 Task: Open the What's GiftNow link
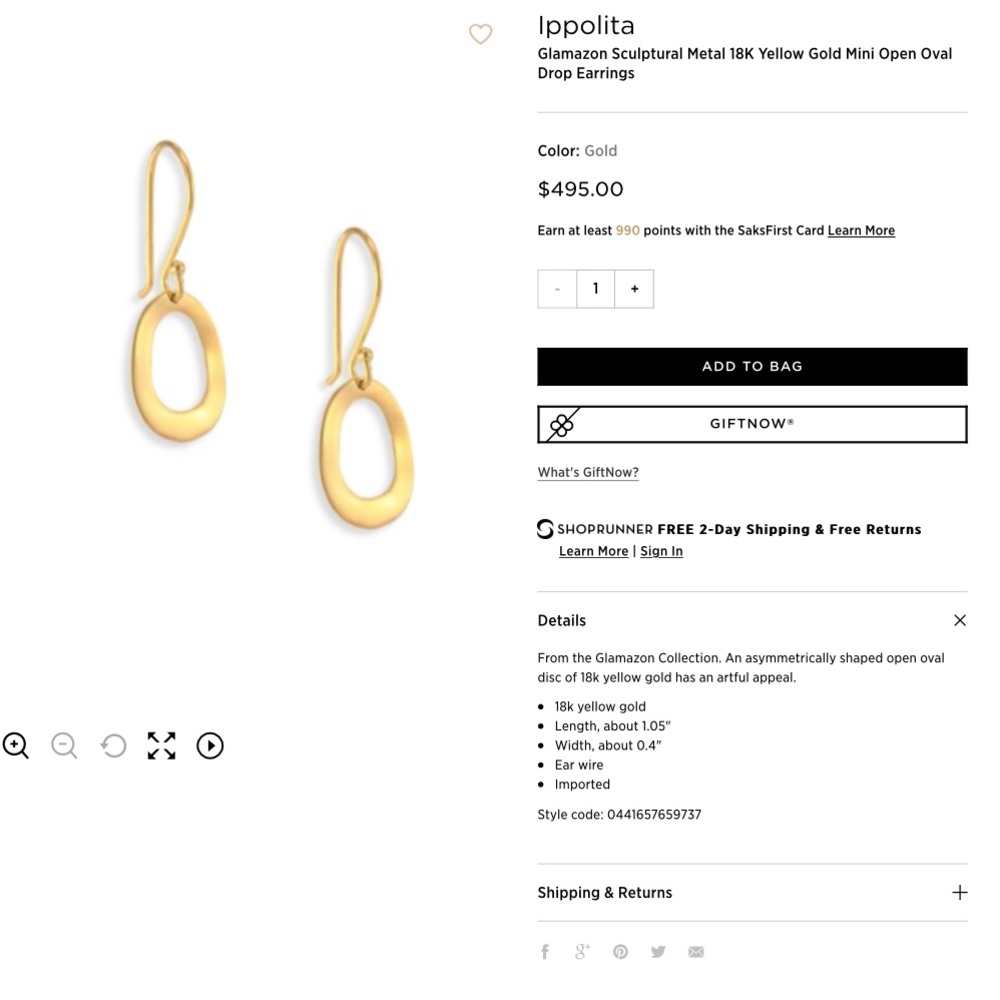(588, 472)
